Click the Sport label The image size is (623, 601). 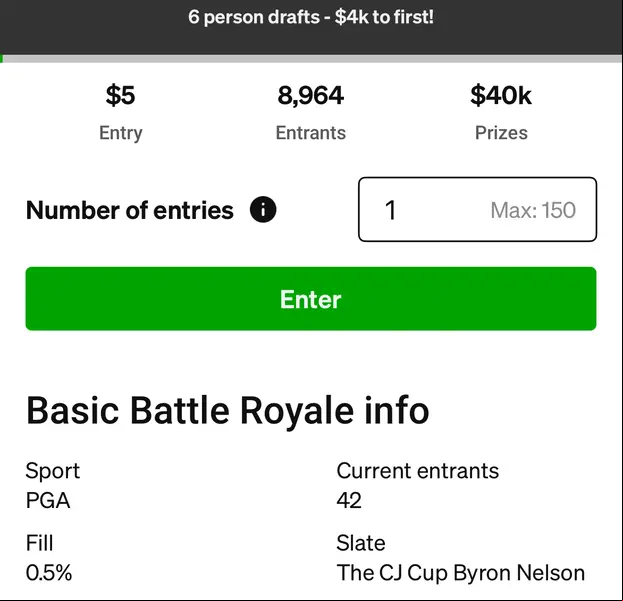point(53,472)
